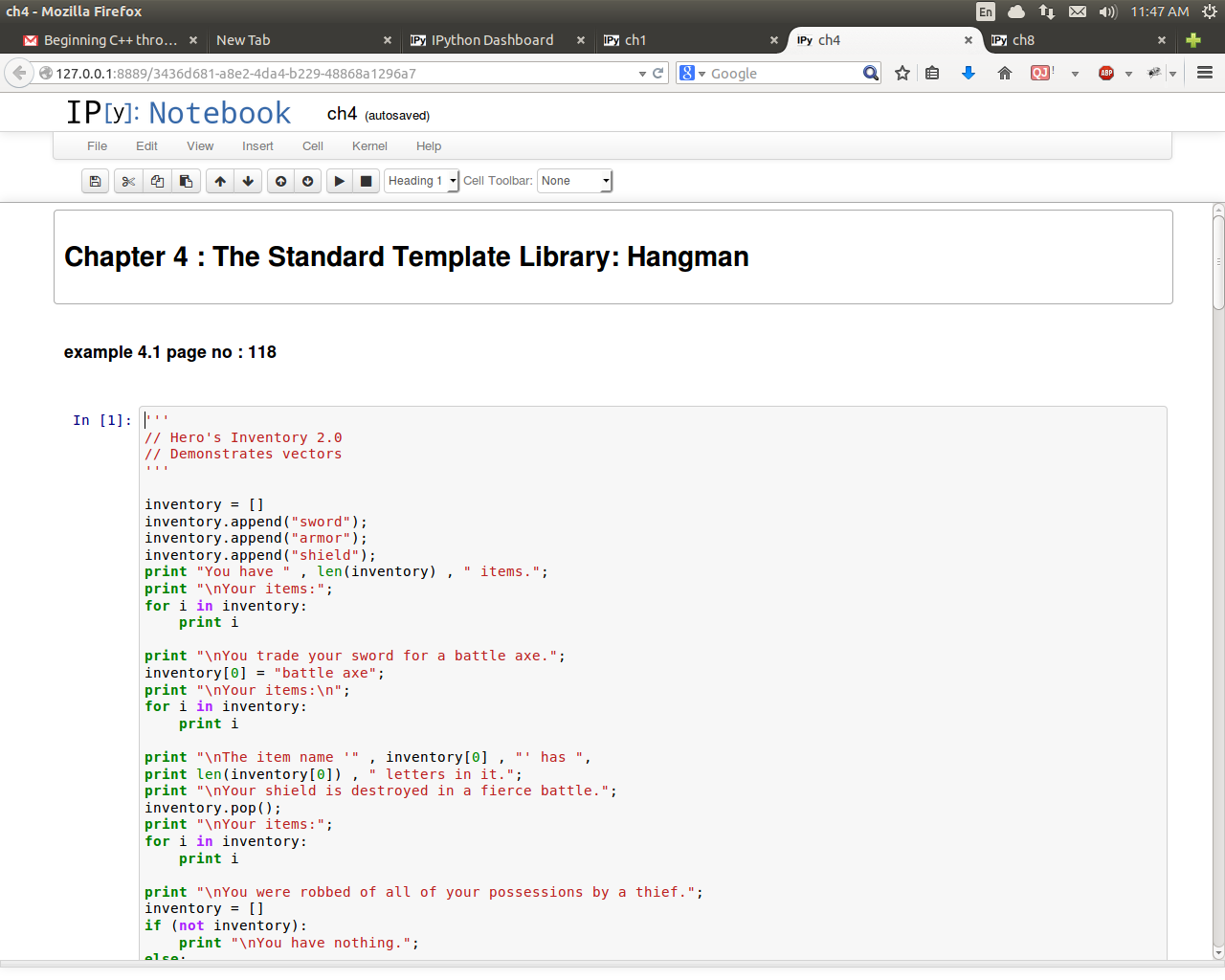Open the Heading 1 cell type dropdown
This screenshot has width=1225, height=980.
click(422, 181)
